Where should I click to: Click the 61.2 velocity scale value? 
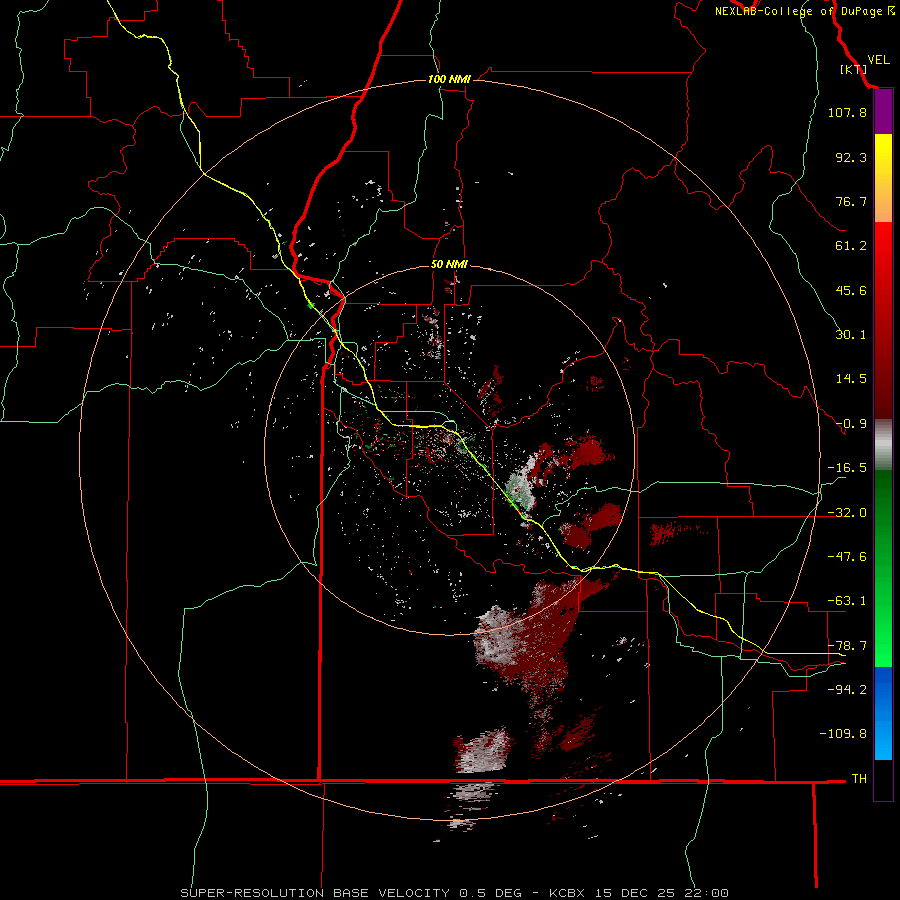[x=851, y=246]
